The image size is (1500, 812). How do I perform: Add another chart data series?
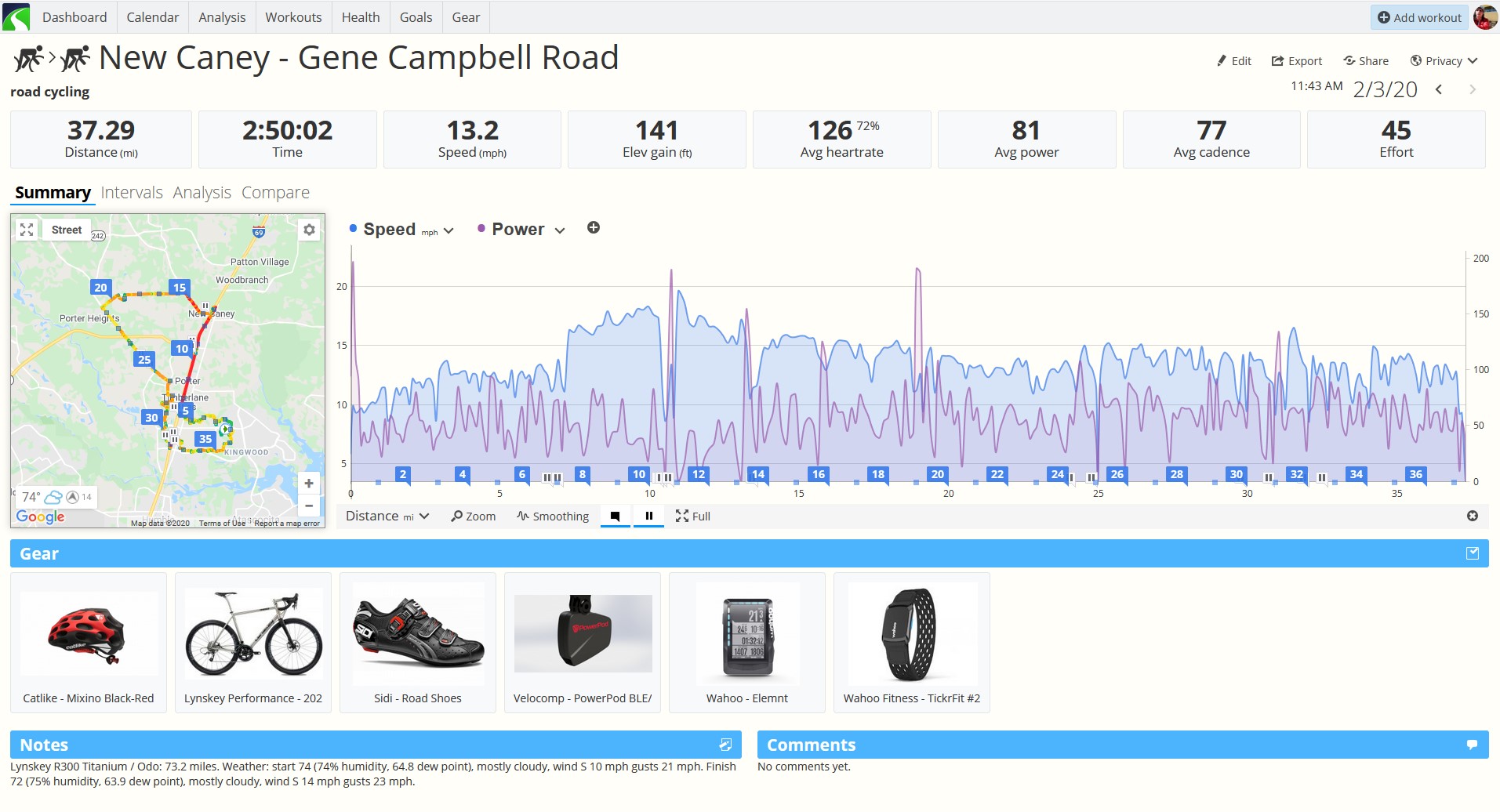point(594,228)
